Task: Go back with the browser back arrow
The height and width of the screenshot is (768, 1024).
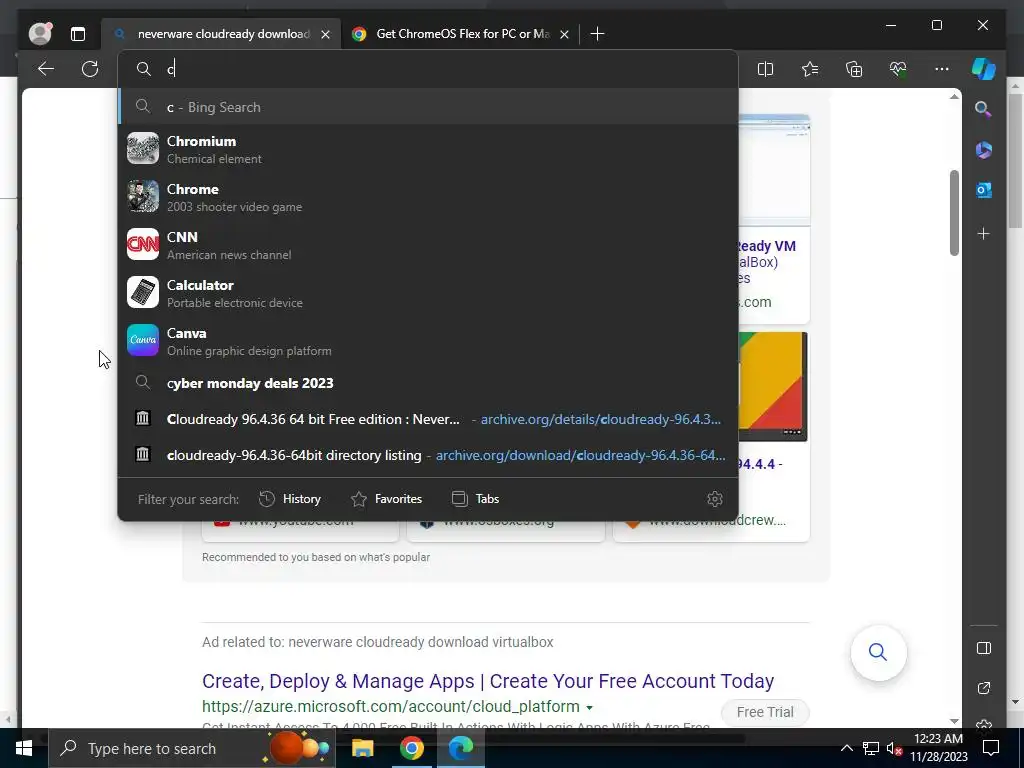Action: click(x=46, y=69)
